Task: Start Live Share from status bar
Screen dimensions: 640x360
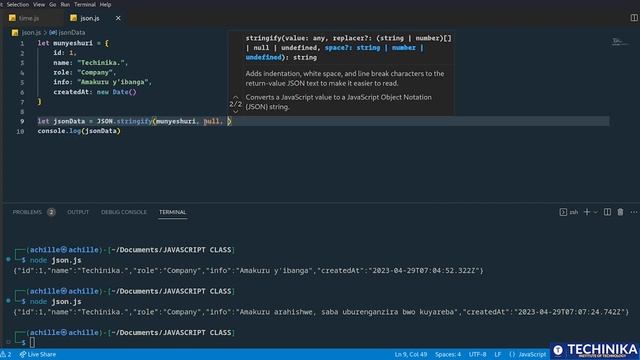Action: click(38, 354)
